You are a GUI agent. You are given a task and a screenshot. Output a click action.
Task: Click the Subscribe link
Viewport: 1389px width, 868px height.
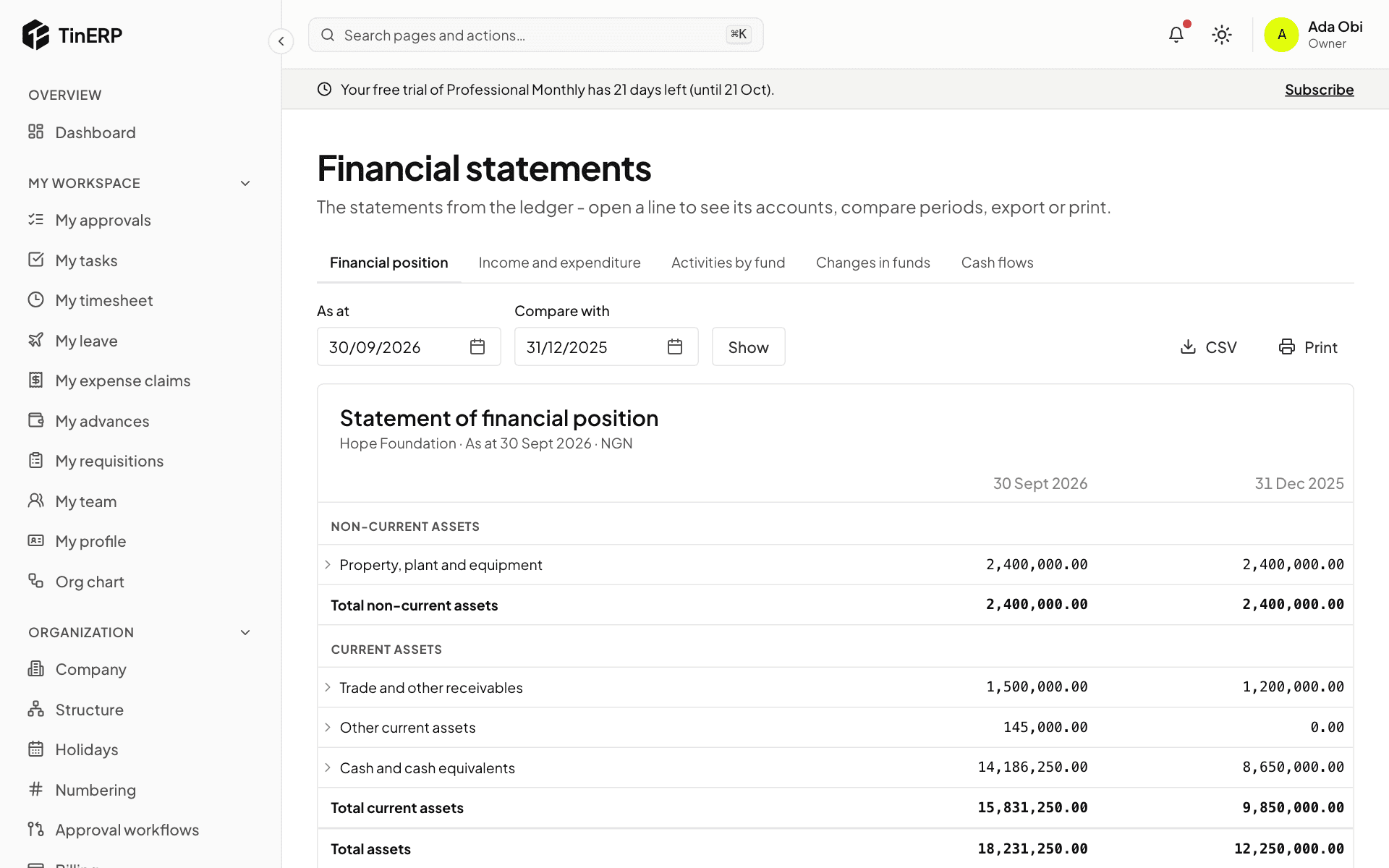tap(1319, 90)
